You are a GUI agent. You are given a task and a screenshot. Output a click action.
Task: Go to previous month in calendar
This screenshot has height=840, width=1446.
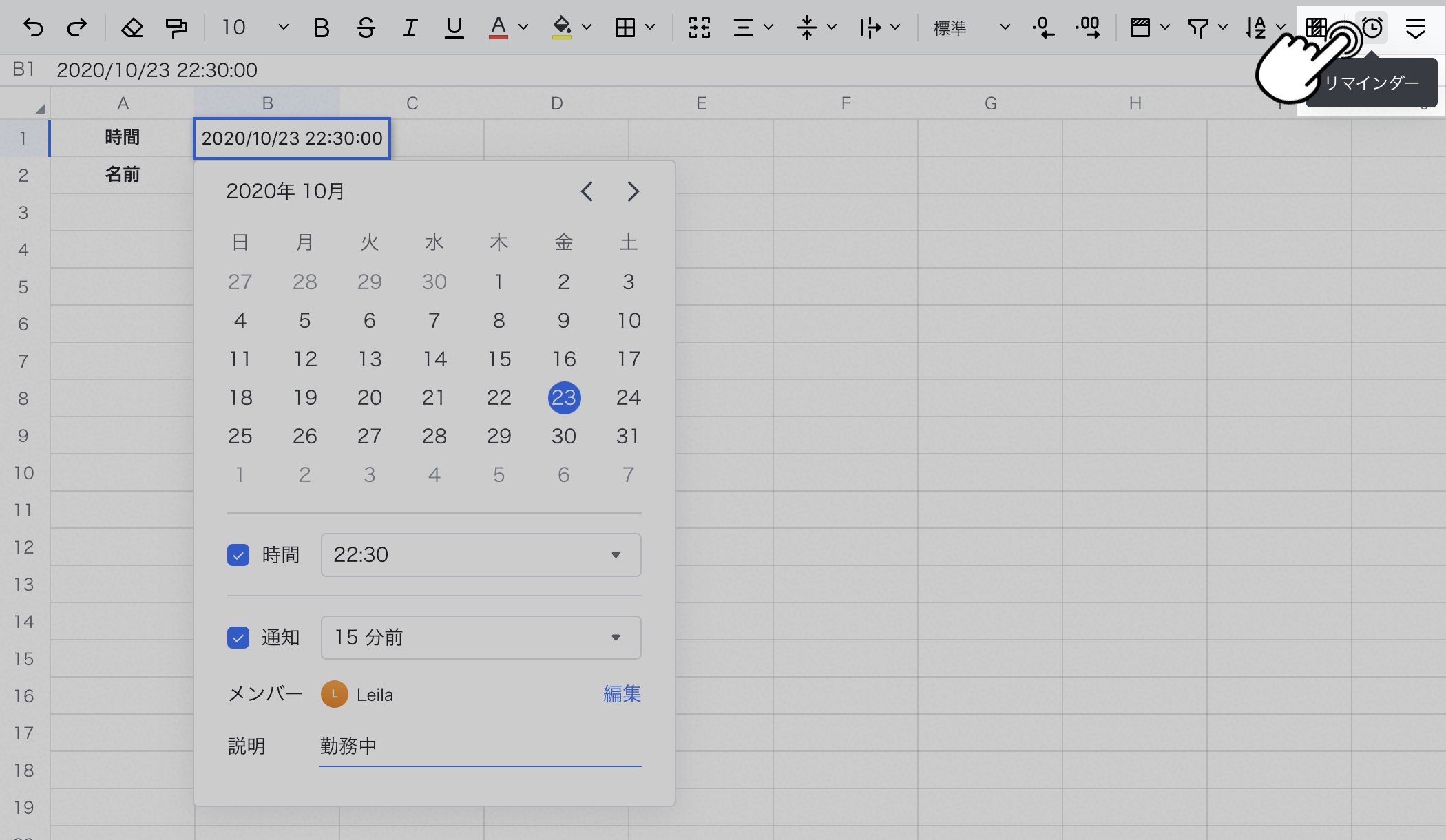pyautogui.click(x=587, y=191)
